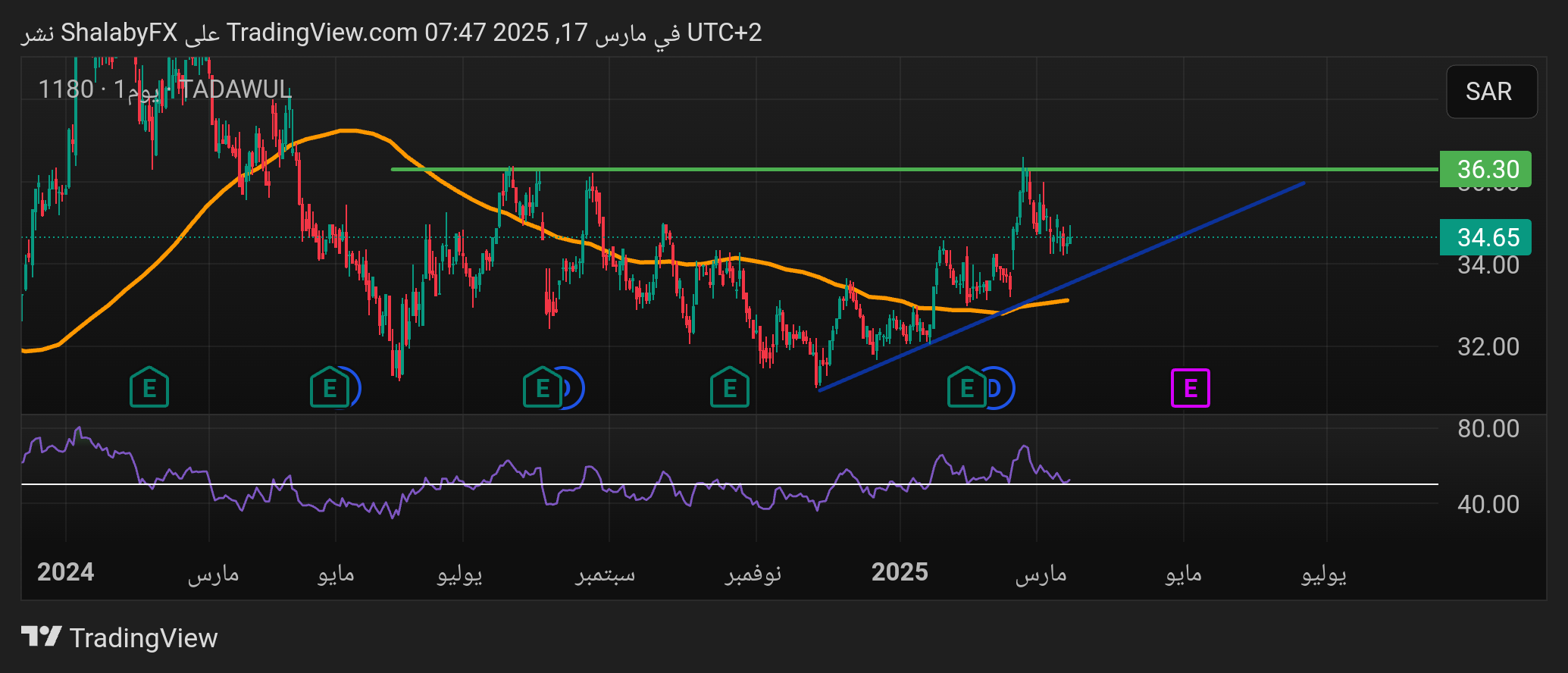1568x673 pixels.
Task: Click the 80.00 RSI axis label
Action: (x=1488, y=429)
